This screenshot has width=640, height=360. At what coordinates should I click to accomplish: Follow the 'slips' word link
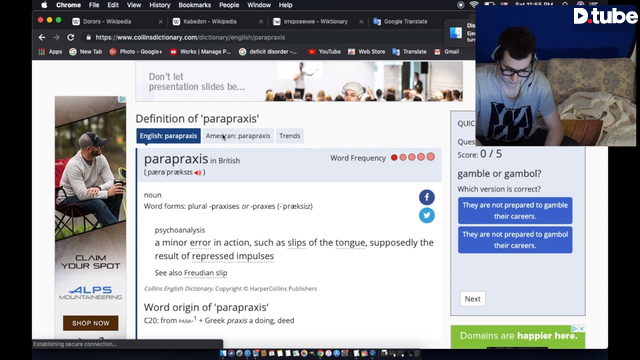pyautogui.click(x=297, y=243)
